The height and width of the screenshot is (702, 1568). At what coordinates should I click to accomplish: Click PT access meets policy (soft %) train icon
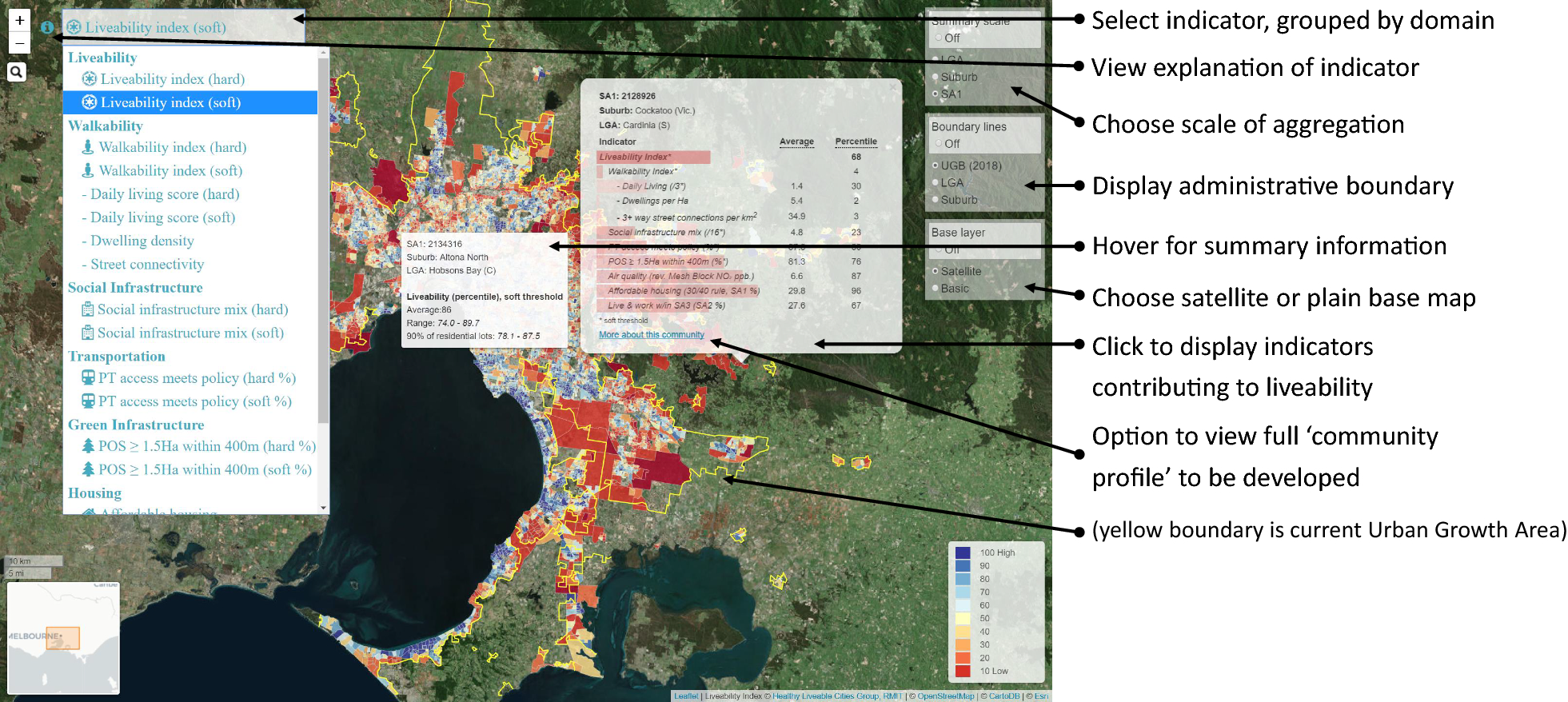point(89,401)
